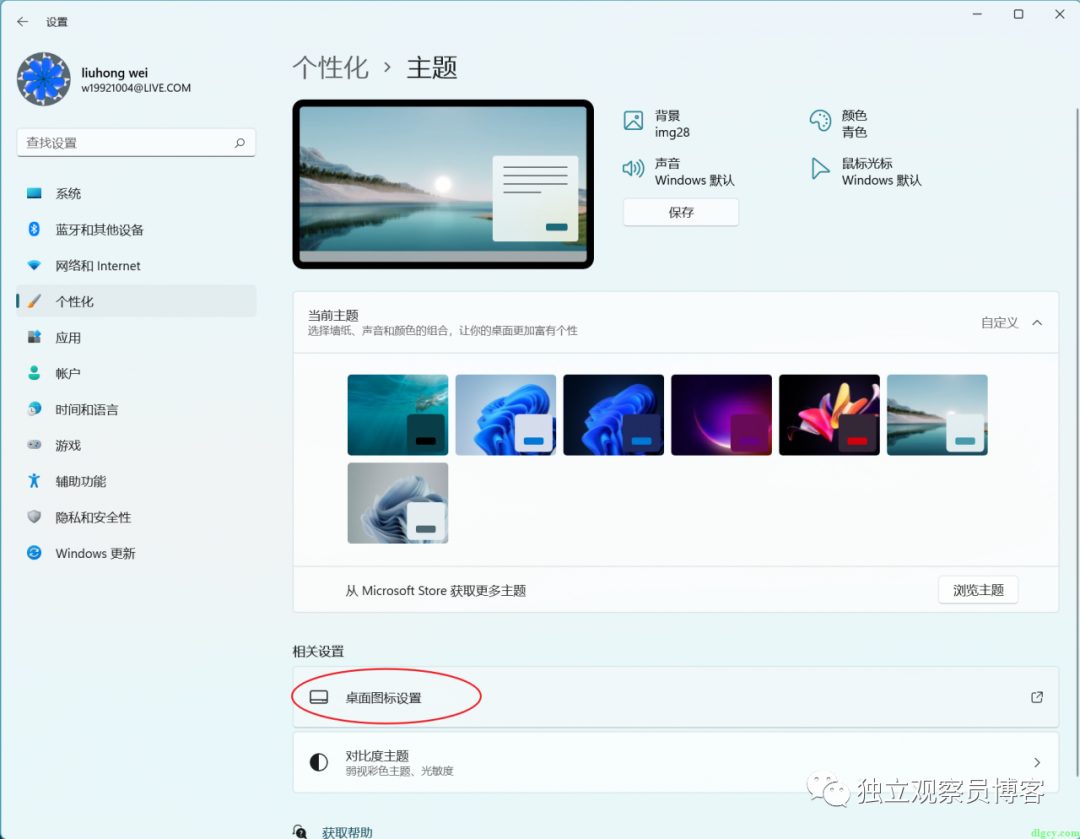The width and height of the screenshot is (1080, 839).
Task: Click the 网络和 Internet Wi-Fi icon
Action: tap(34, 265)
